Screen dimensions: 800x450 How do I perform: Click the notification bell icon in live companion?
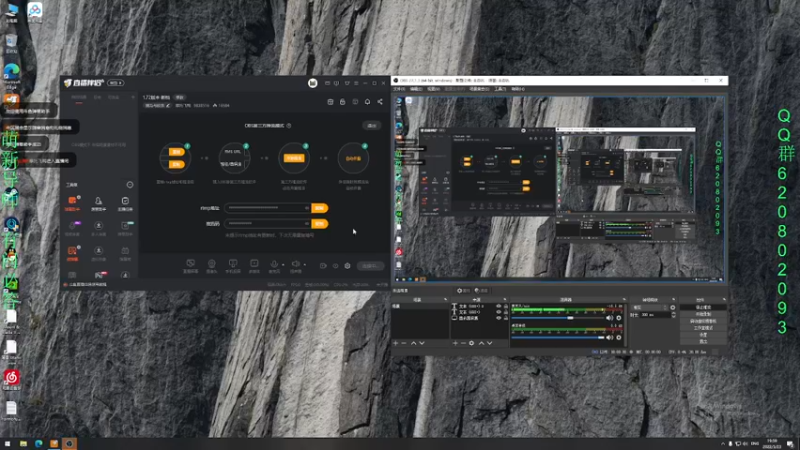coord(367,102)
